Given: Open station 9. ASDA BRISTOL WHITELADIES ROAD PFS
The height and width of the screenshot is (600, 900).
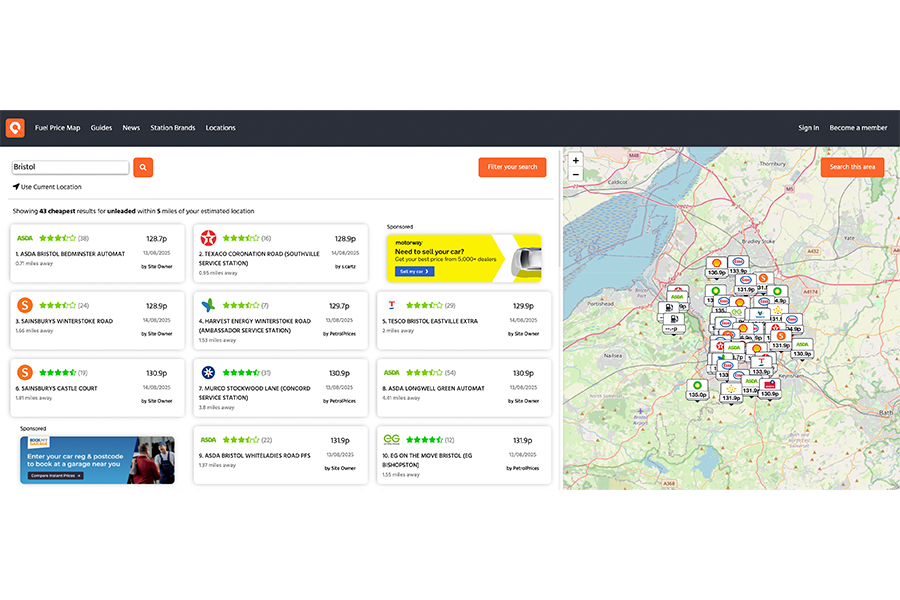Looking at the screenshot, I should tap(254, 455).
